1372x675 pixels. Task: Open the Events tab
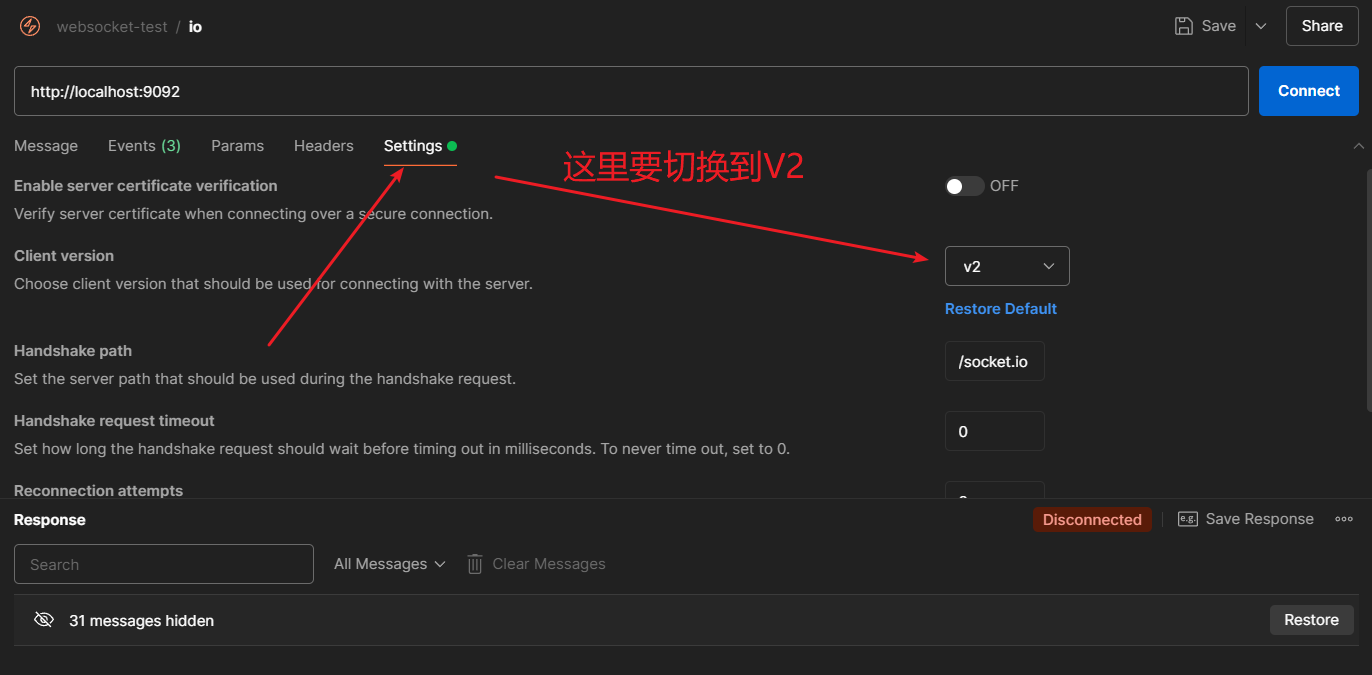143,145
